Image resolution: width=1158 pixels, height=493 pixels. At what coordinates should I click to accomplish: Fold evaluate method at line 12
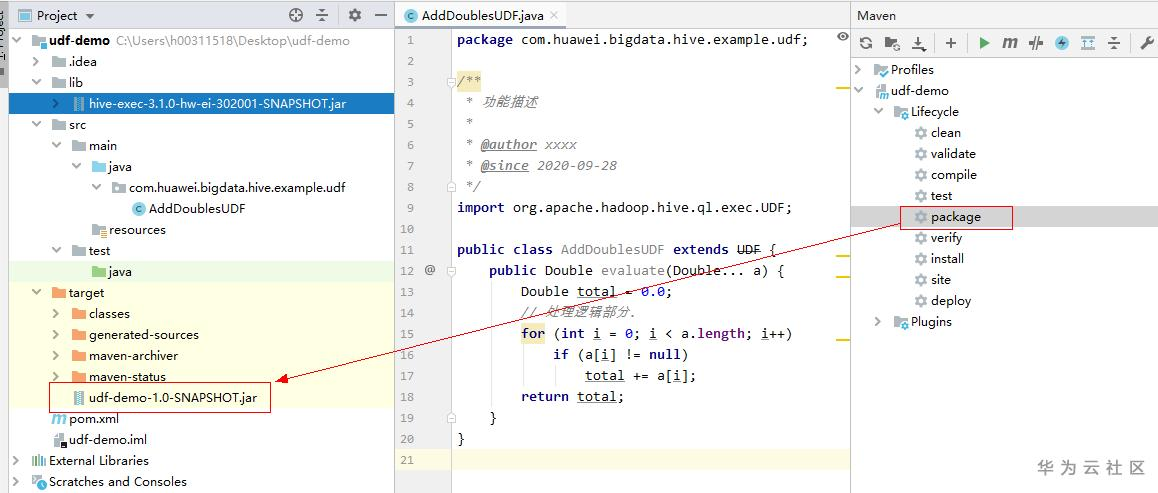tap(450, 271)
